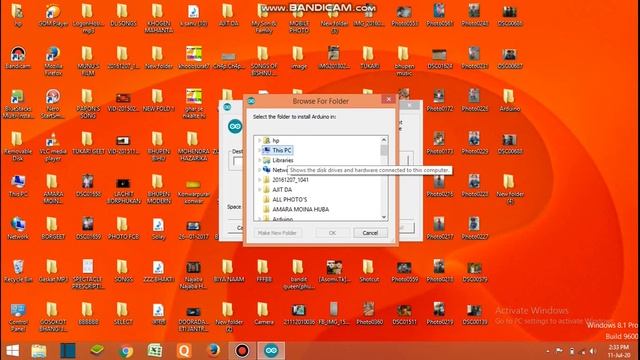Viewport: 640px width, 360px height.
Task: Open the BlueStacks Multi-Instance desktop shortcut
Action: pos(18,104)
